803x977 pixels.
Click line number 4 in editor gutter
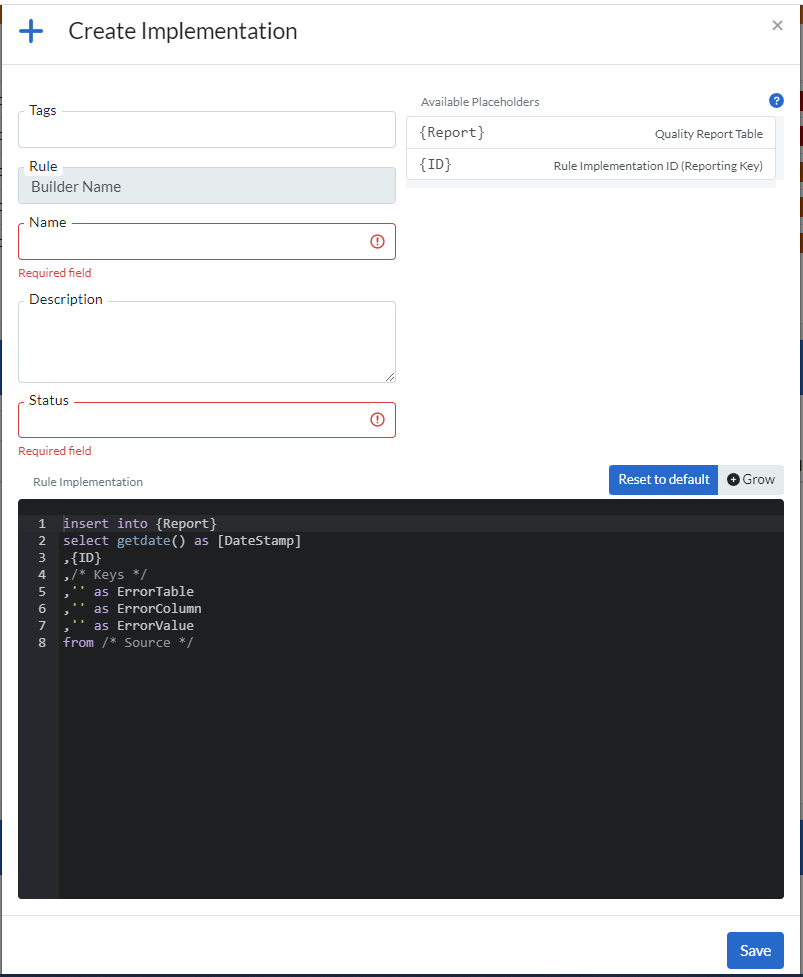point(42,575)
